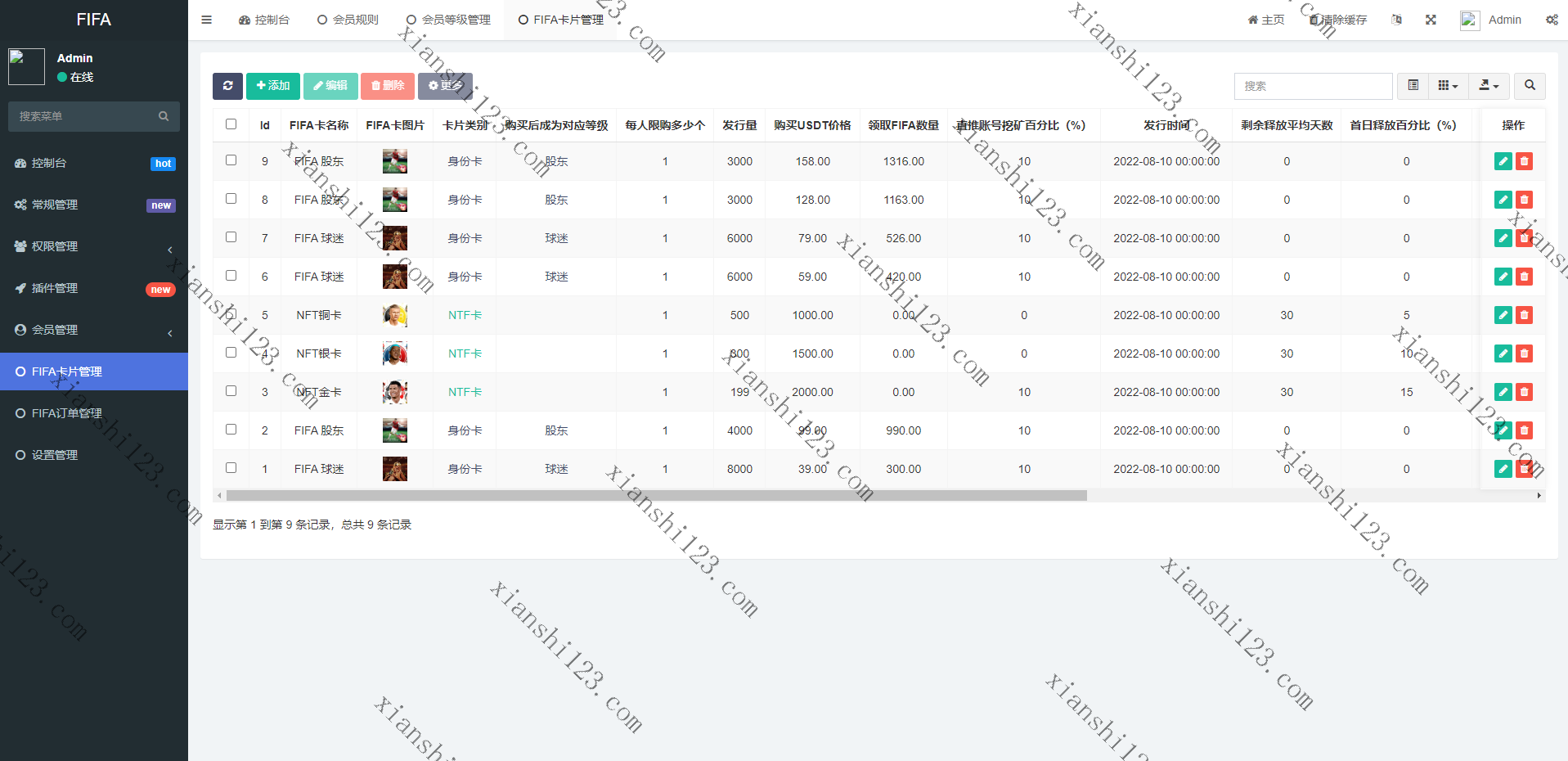Expand 会员管理 sidebar menu
1568x761 pixels.
(94, 330)
